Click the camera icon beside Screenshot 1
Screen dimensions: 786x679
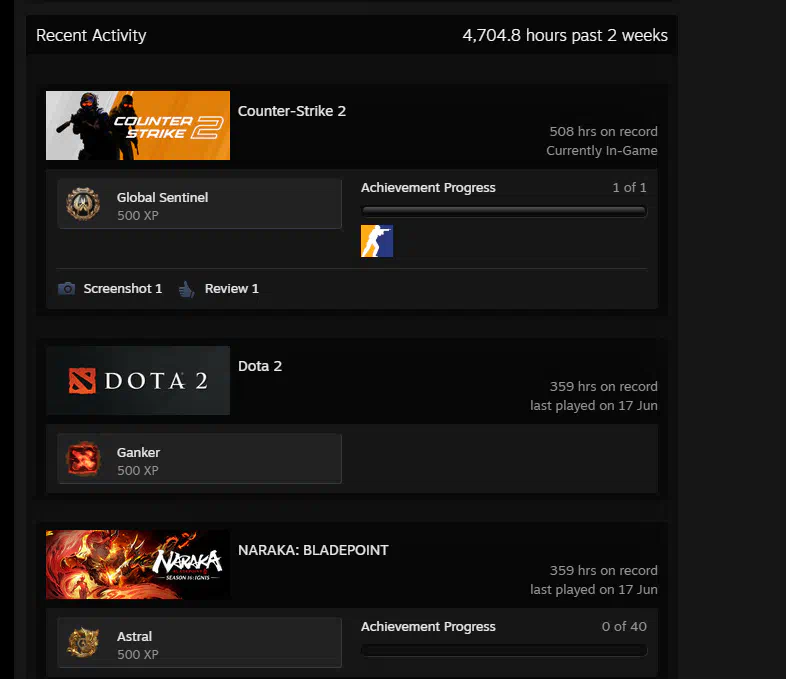67,289
